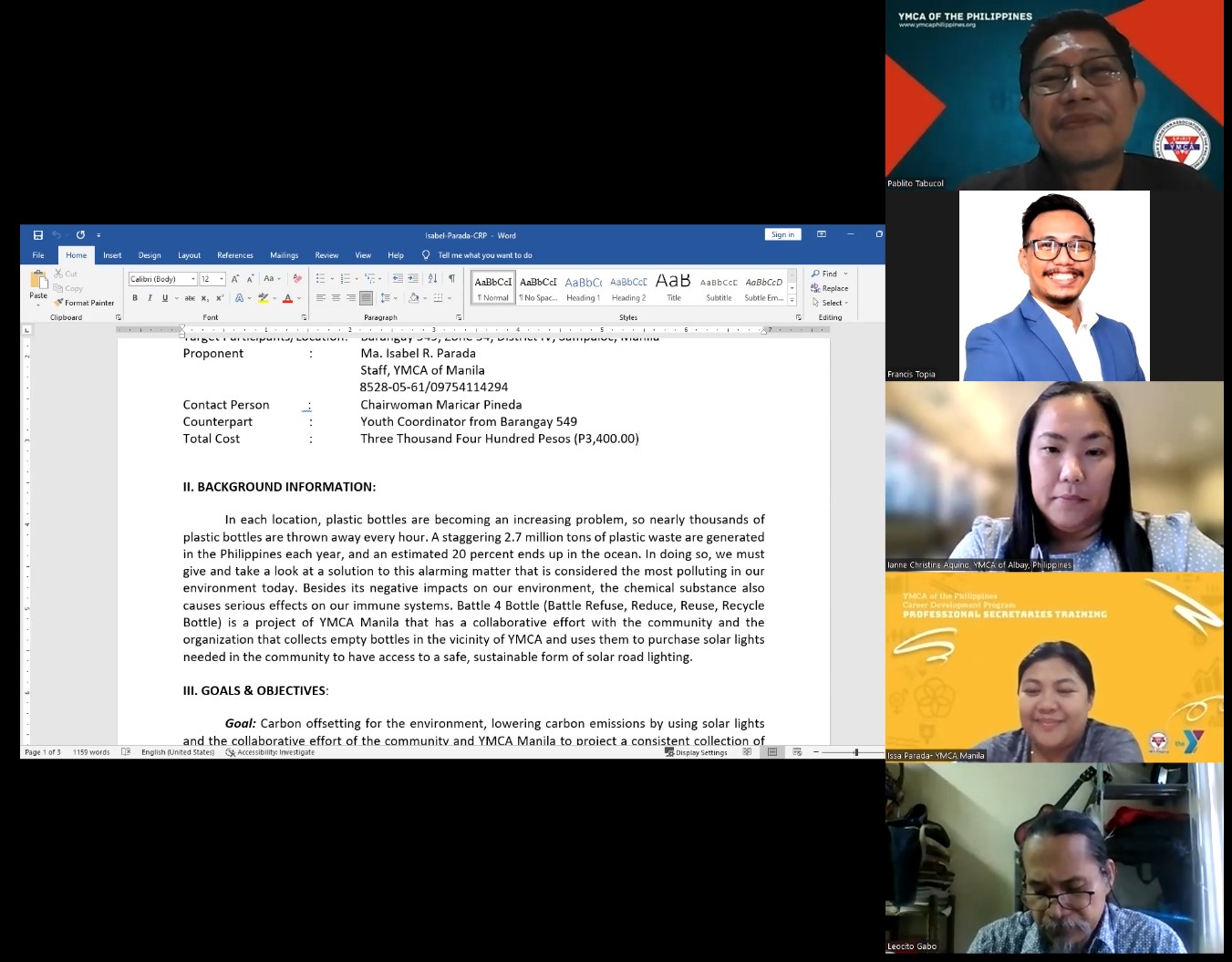Screen dimensions: 1232x962
Task: Toggle Superscript formatting
Action: point(220,298)
